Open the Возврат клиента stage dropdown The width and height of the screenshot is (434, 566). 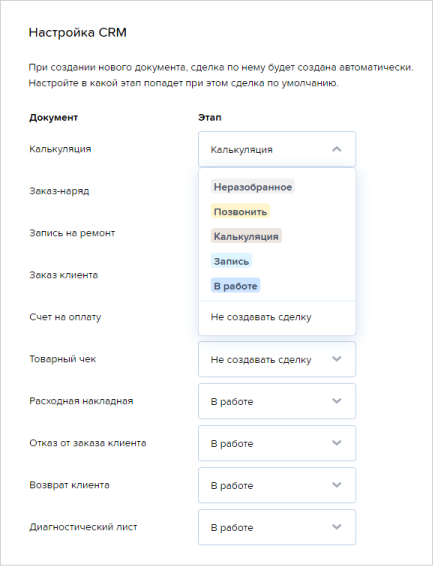[x=277, y=485]
